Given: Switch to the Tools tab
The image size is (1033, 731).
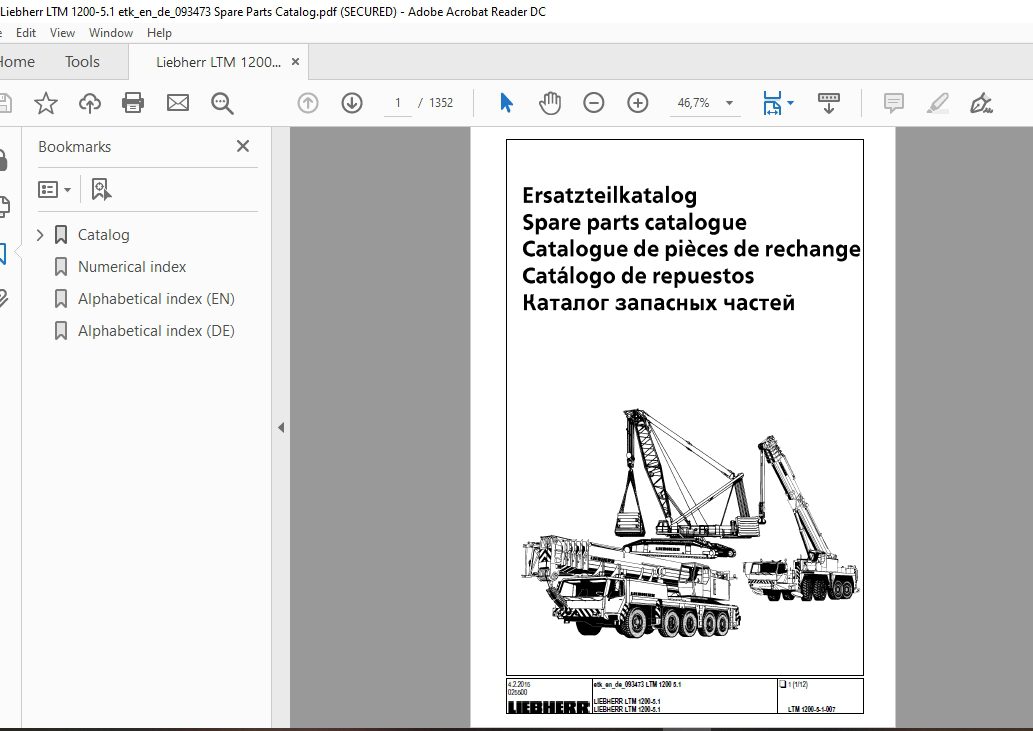Looking at the screenshot, I should (x=82, y=62).
